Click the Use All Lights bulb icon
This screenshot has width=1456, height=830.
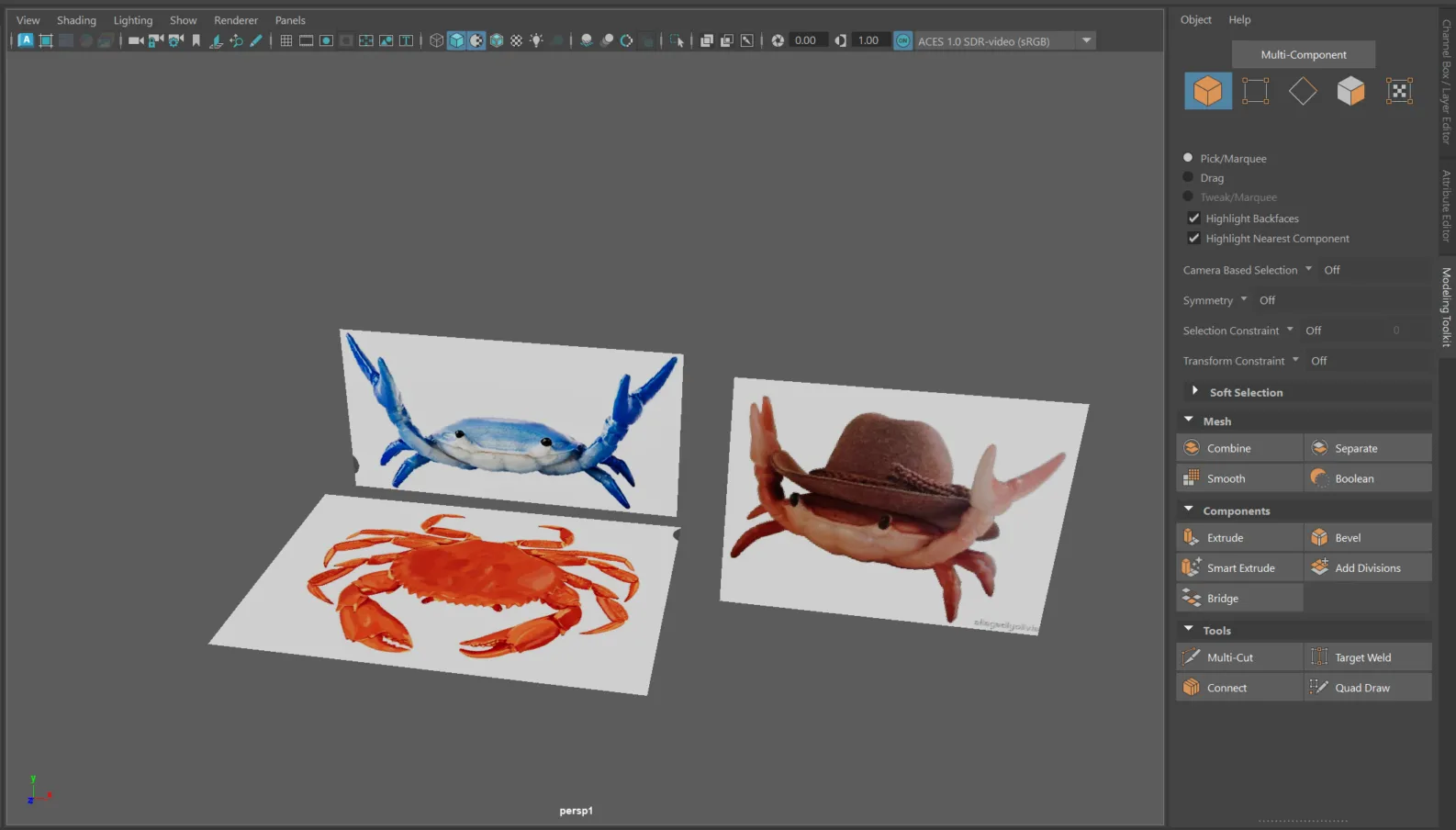tap(536, 40)
